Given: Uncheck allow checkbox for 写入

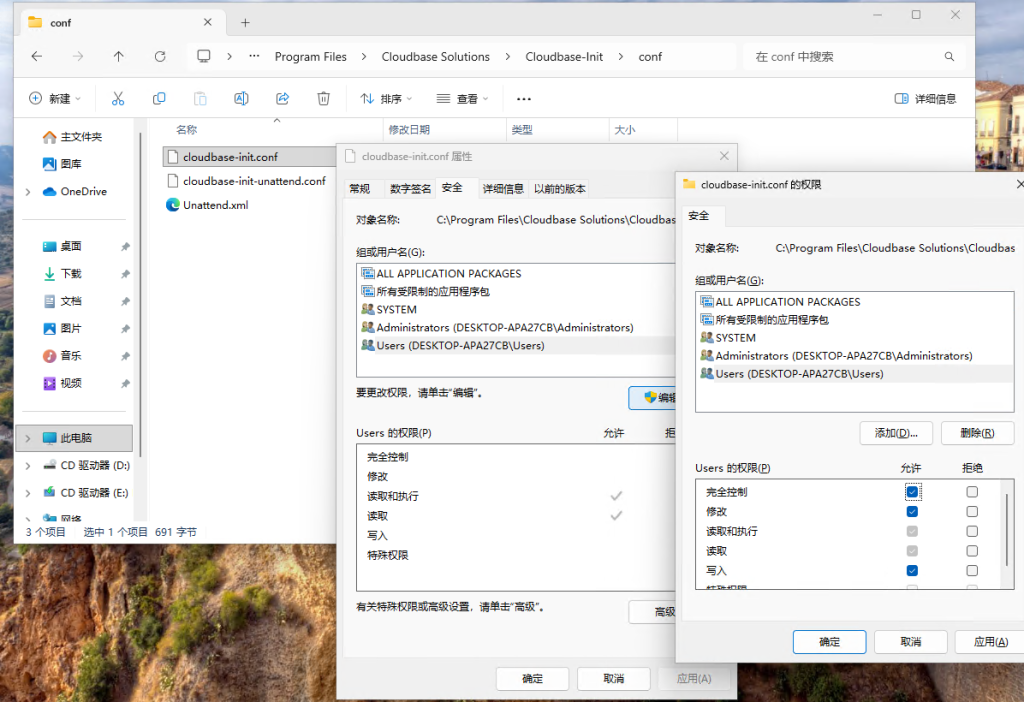Looking at the screenshot, I should click(x=912, y=571).
